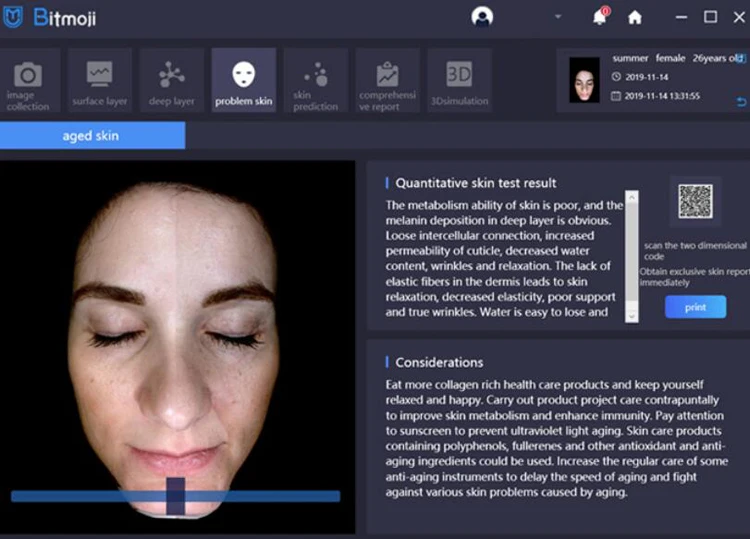Click the scrollbar up arrow in test result
The image size is (750, 539).
pos(632,197)
